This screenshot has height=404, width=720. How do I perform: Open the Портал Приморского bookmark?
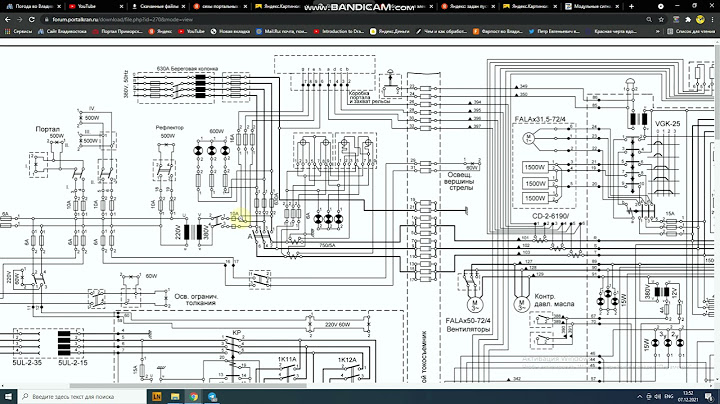point(118,31)
